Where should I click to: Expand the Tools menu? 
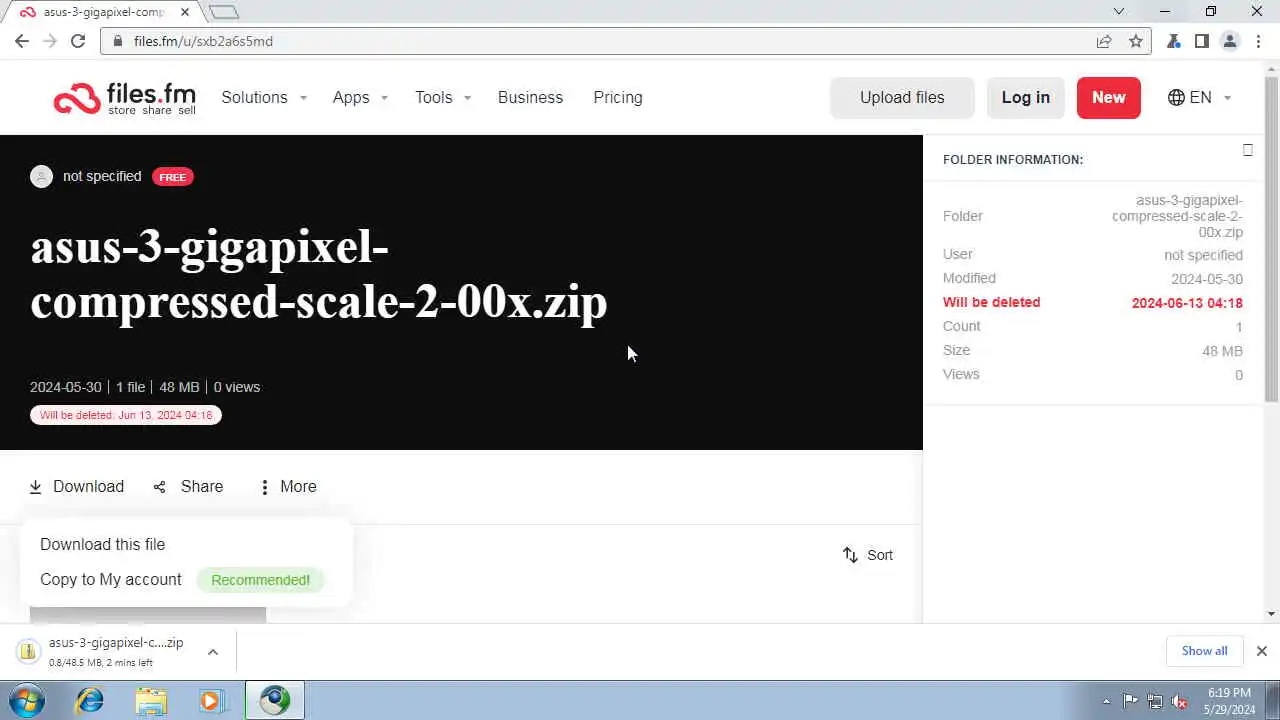(443, 97)
